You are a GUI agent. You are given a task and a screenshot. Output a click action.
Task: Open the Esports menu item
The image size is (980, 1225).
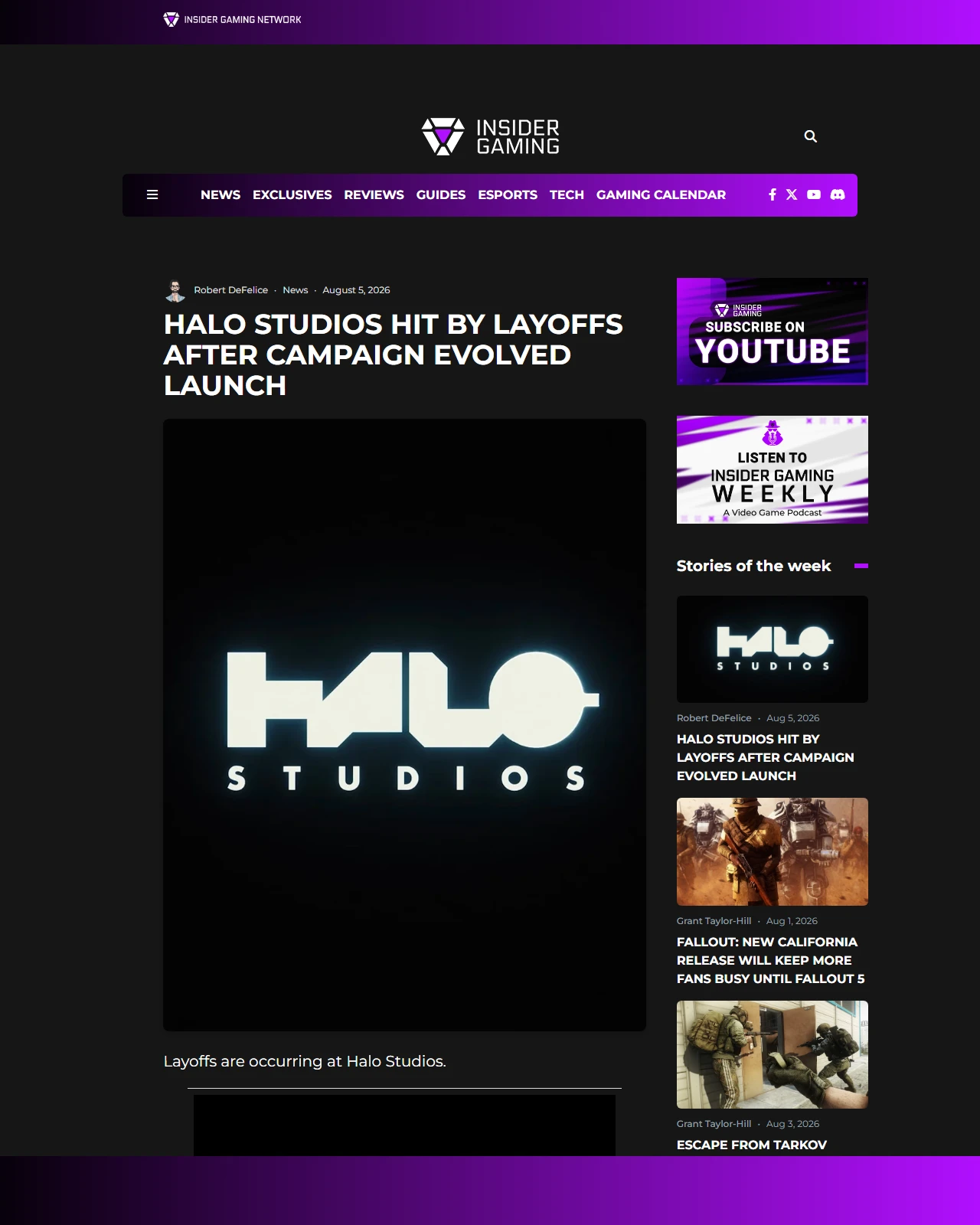click(x=508, y=194)
